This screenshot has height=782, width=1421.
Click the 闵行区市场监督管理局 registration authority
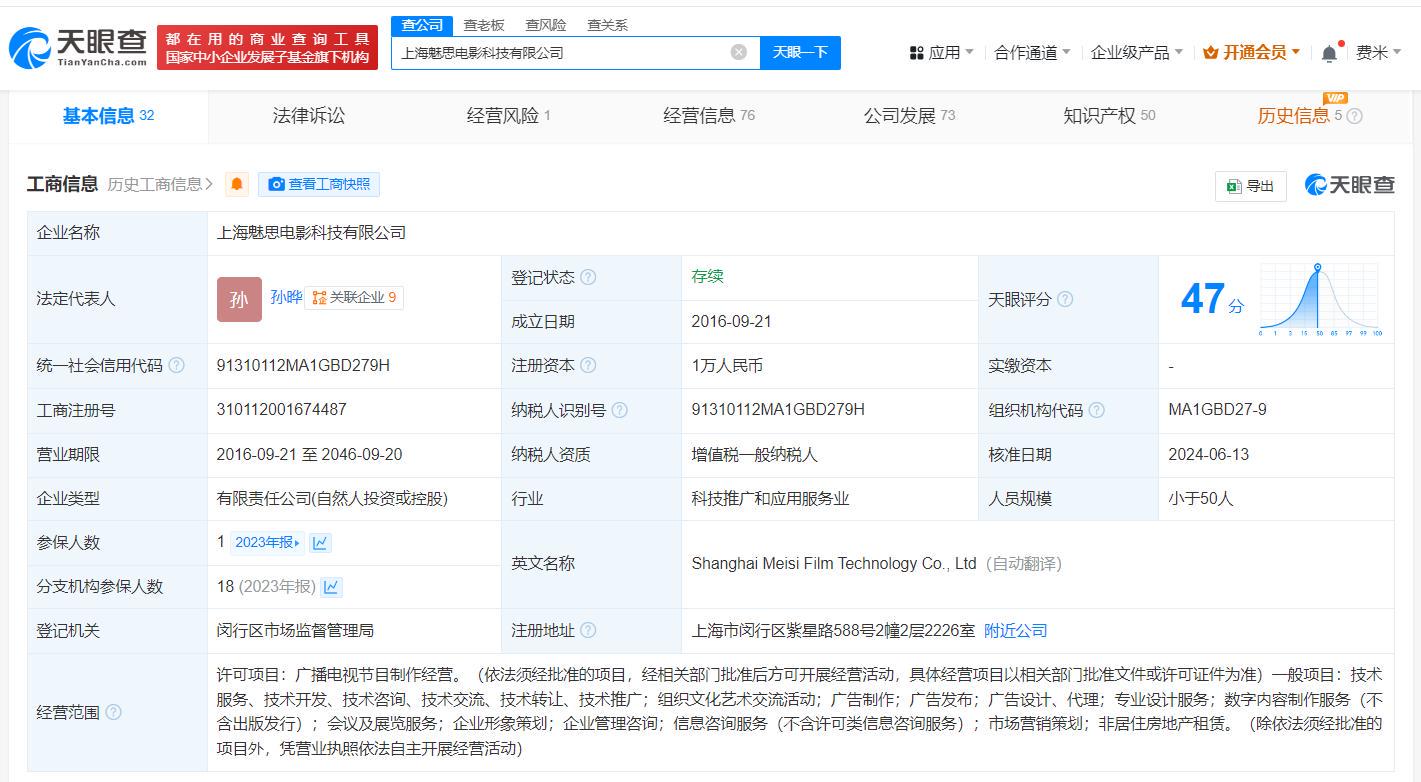[295, 630]
